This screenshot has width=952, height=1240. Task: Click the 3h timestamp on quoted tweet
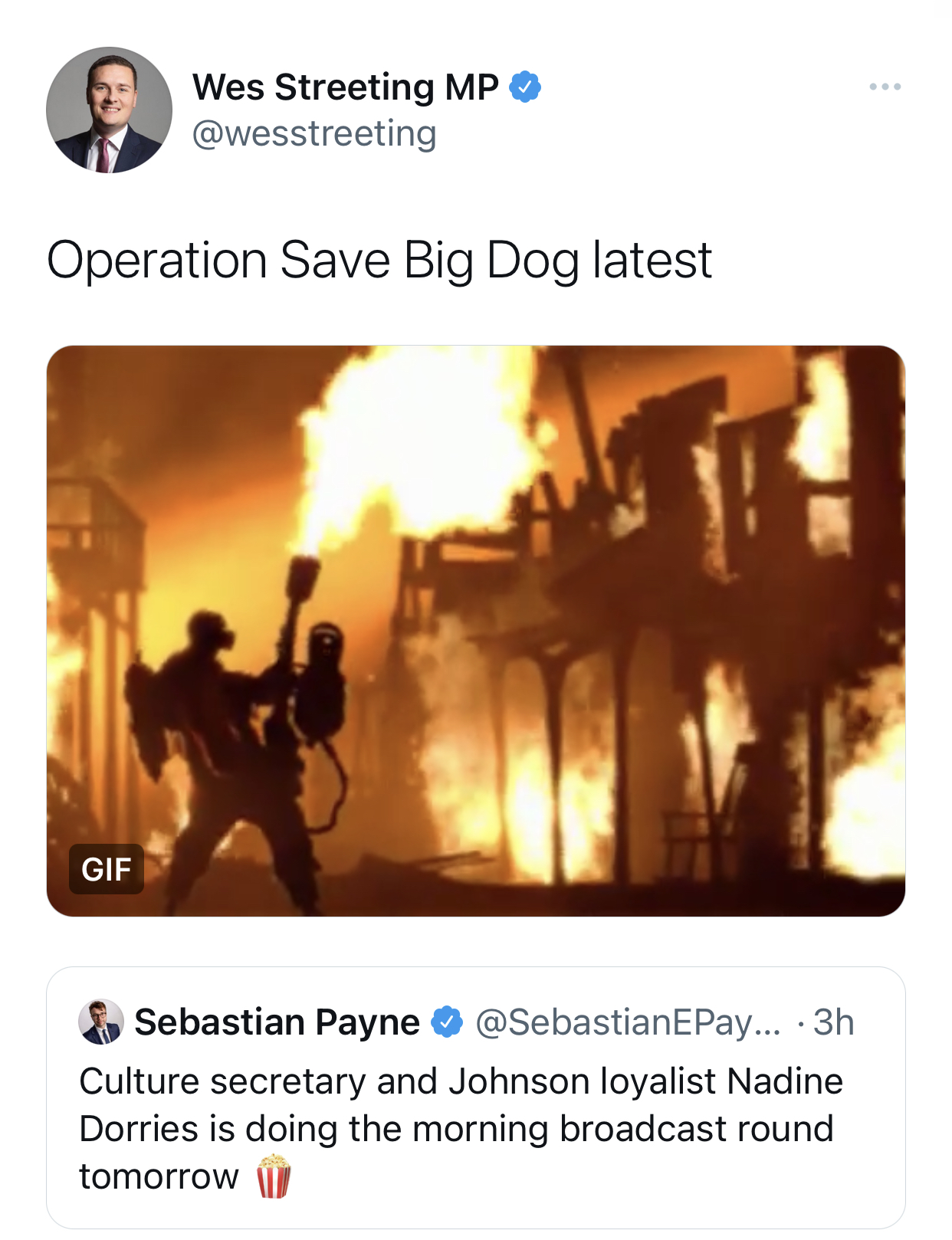(833, 1022)
